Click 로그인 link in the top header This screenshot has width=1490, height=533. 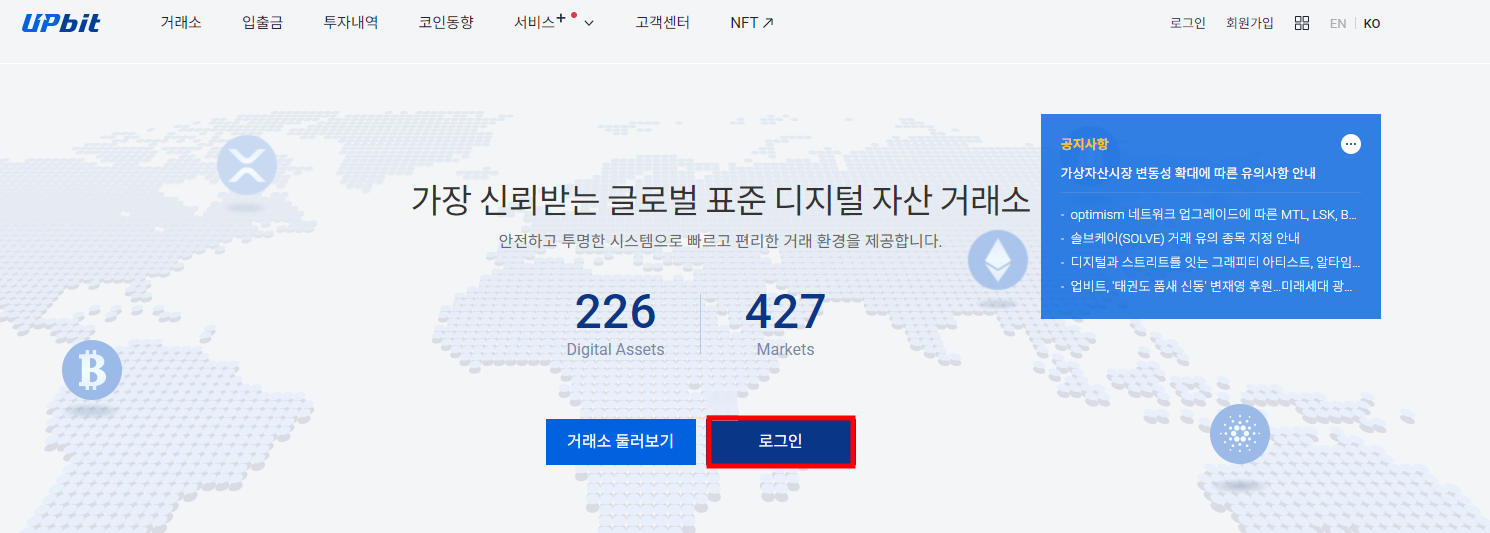[x=1188, y=23]
